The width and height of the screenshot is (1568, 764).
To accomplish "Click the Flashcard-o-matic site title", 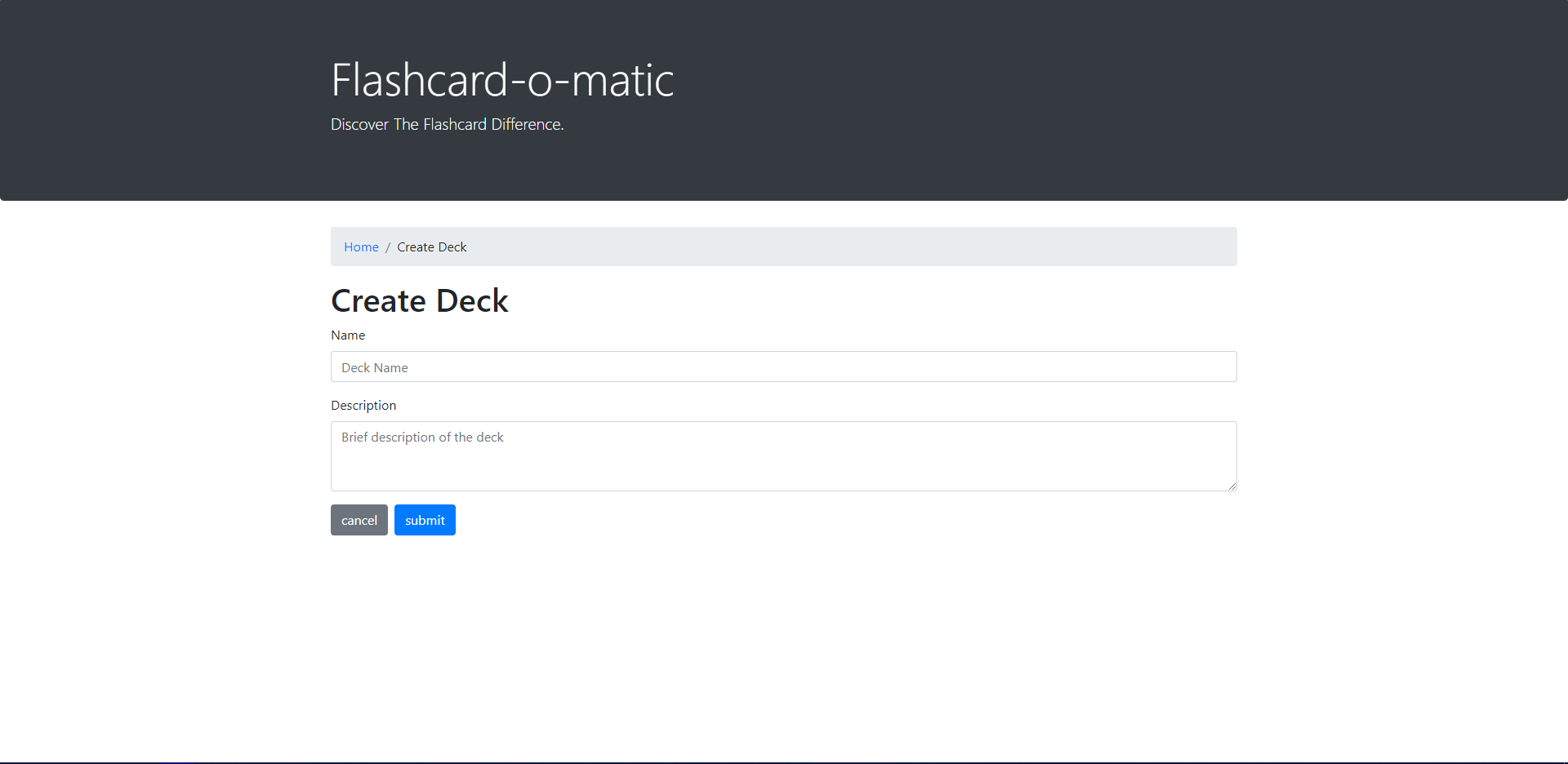I will point(501,78).
